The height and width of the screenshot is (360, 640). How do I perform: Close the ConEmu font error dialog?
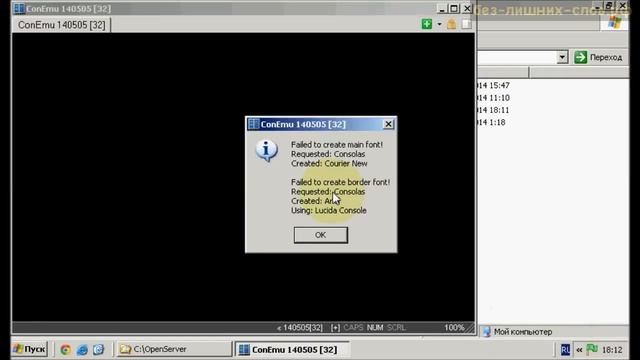[388, 124]
